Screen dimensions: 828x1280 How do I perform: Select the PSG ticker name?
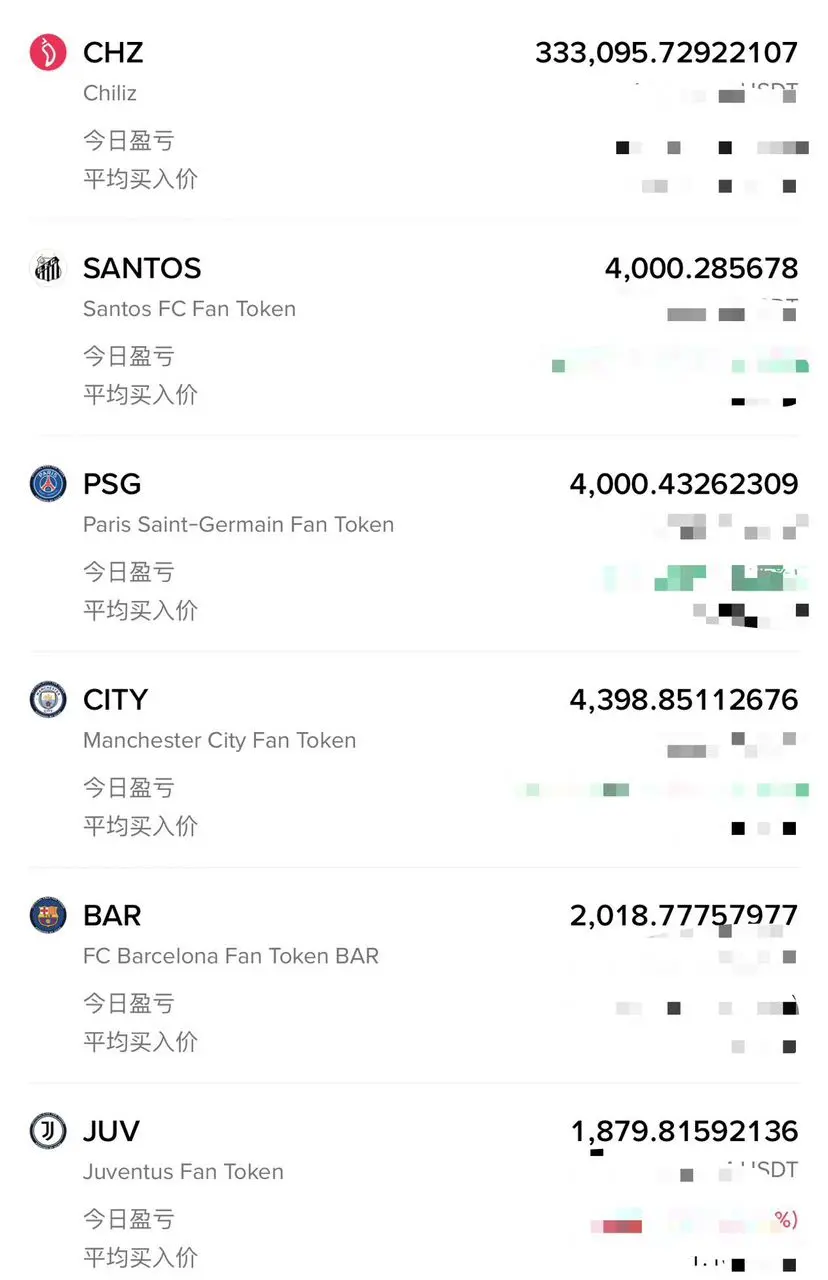pos(112,484)
